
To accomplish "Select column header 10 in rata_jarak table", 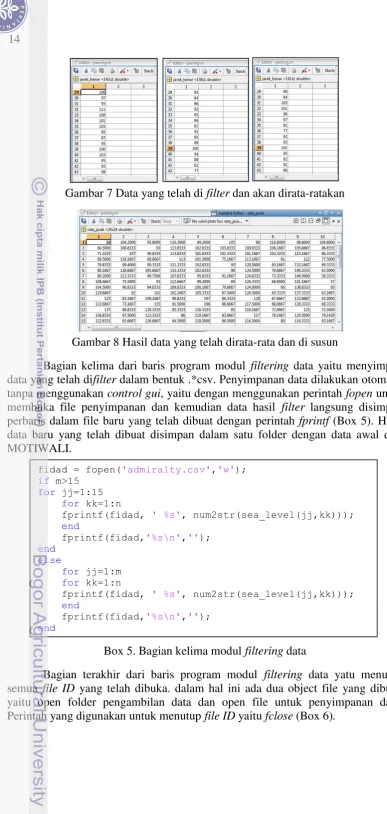I will pyautogui.click(x=322, y=236).
